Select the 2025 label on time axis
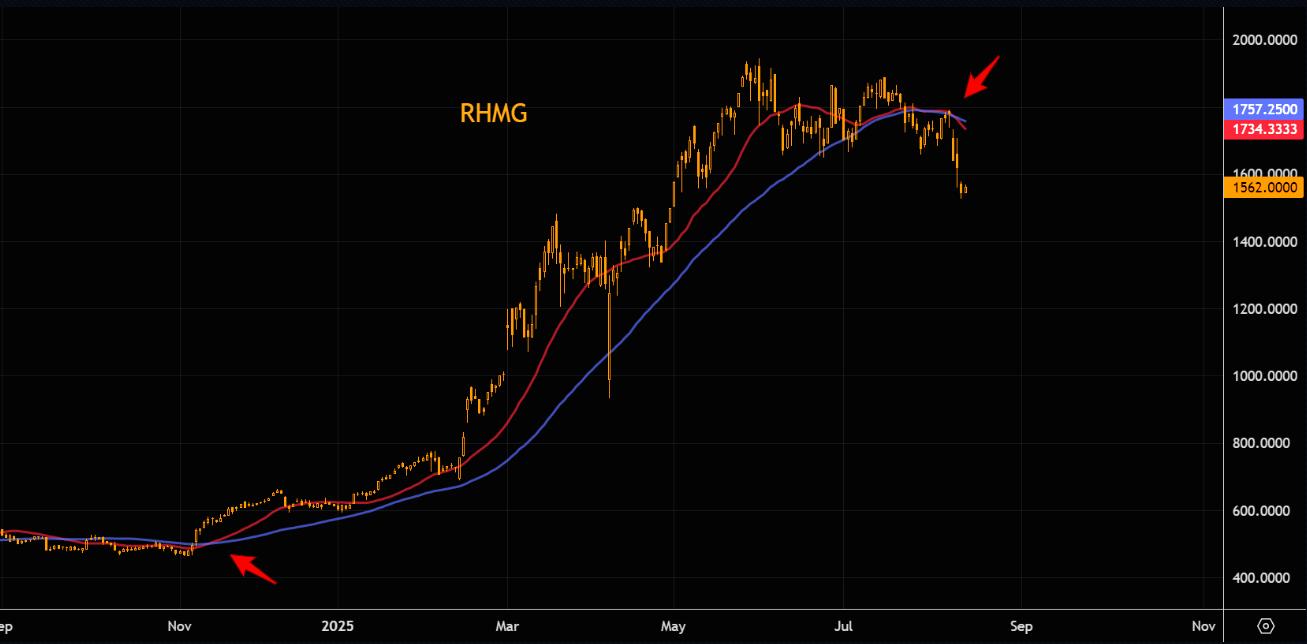 338,627
